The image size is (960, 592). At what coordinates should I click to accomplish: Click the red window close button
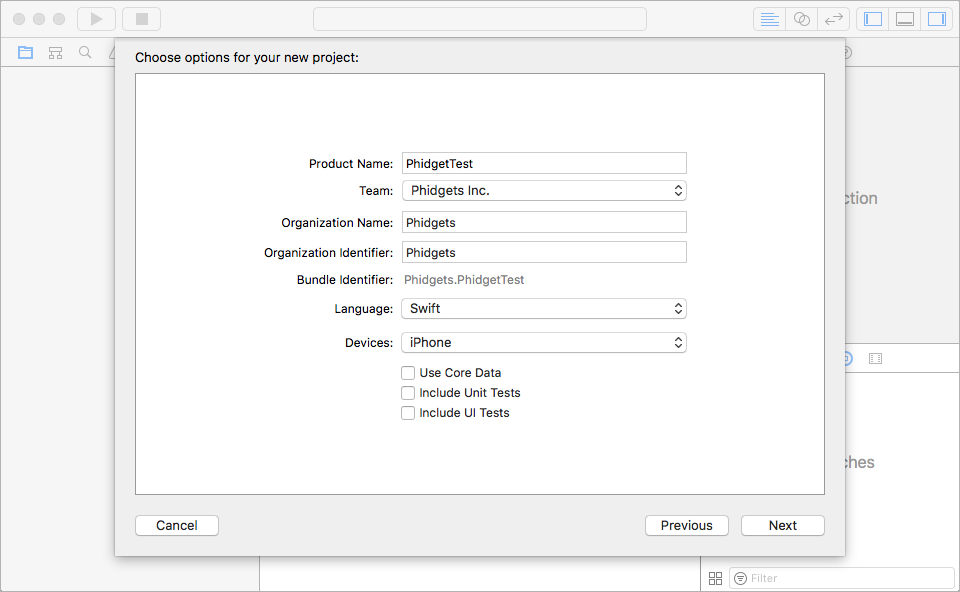(x=19, y=19)
